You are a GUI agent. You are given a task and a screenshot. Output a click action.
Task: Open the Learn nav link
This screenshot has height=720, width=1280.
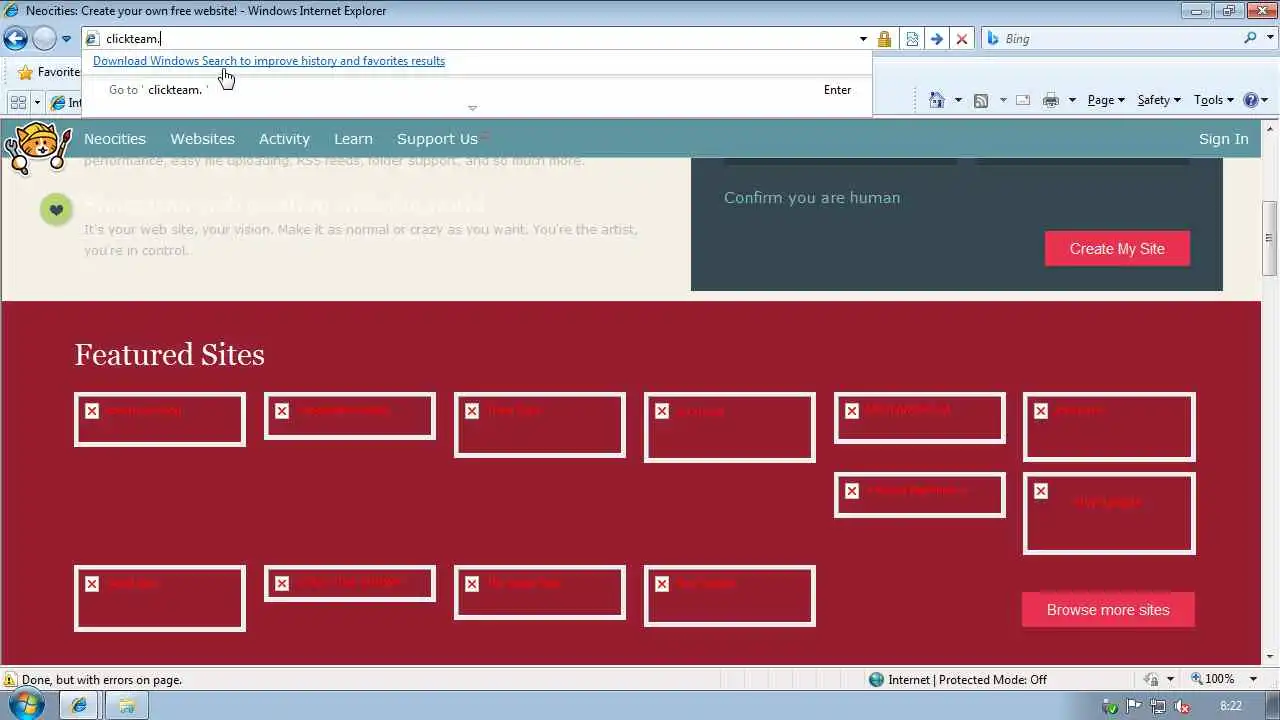353,139
